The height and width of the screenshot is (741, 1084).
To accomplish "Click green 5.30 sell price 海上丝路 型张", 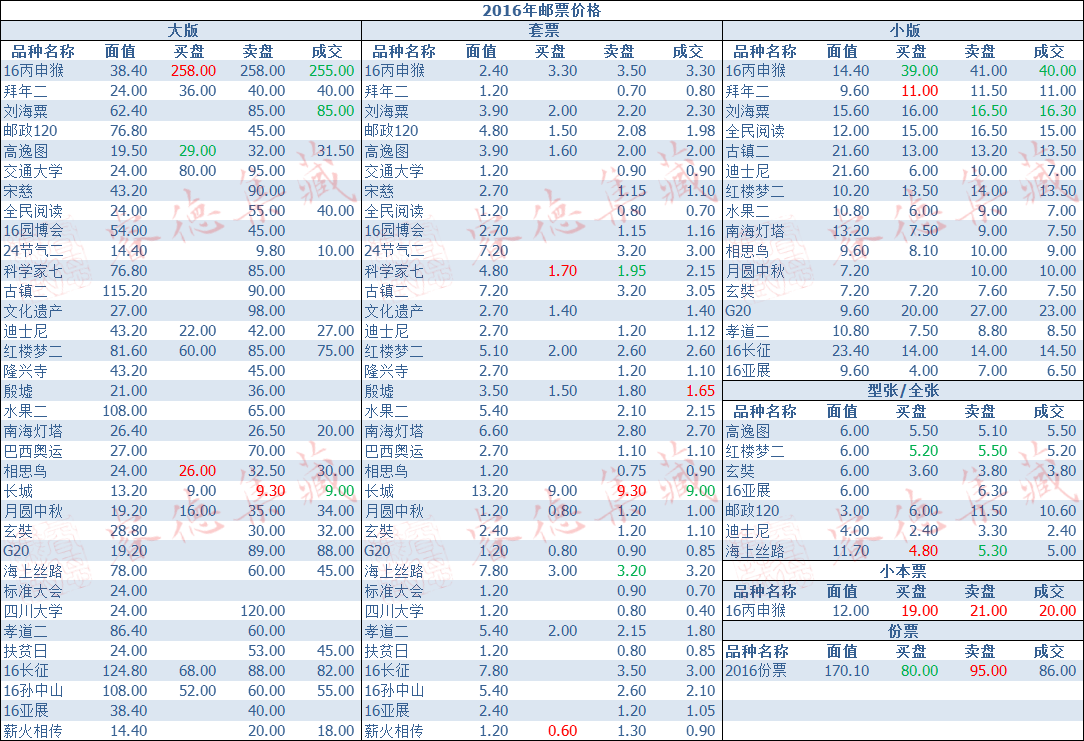I will click(993, 551).
